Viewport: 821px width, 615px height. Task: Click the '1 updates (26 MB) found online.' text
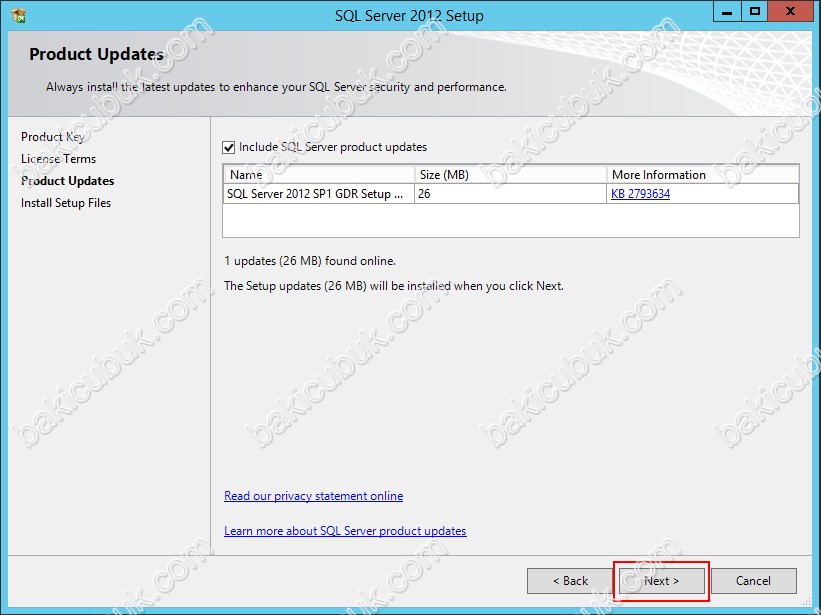(310, 261)
